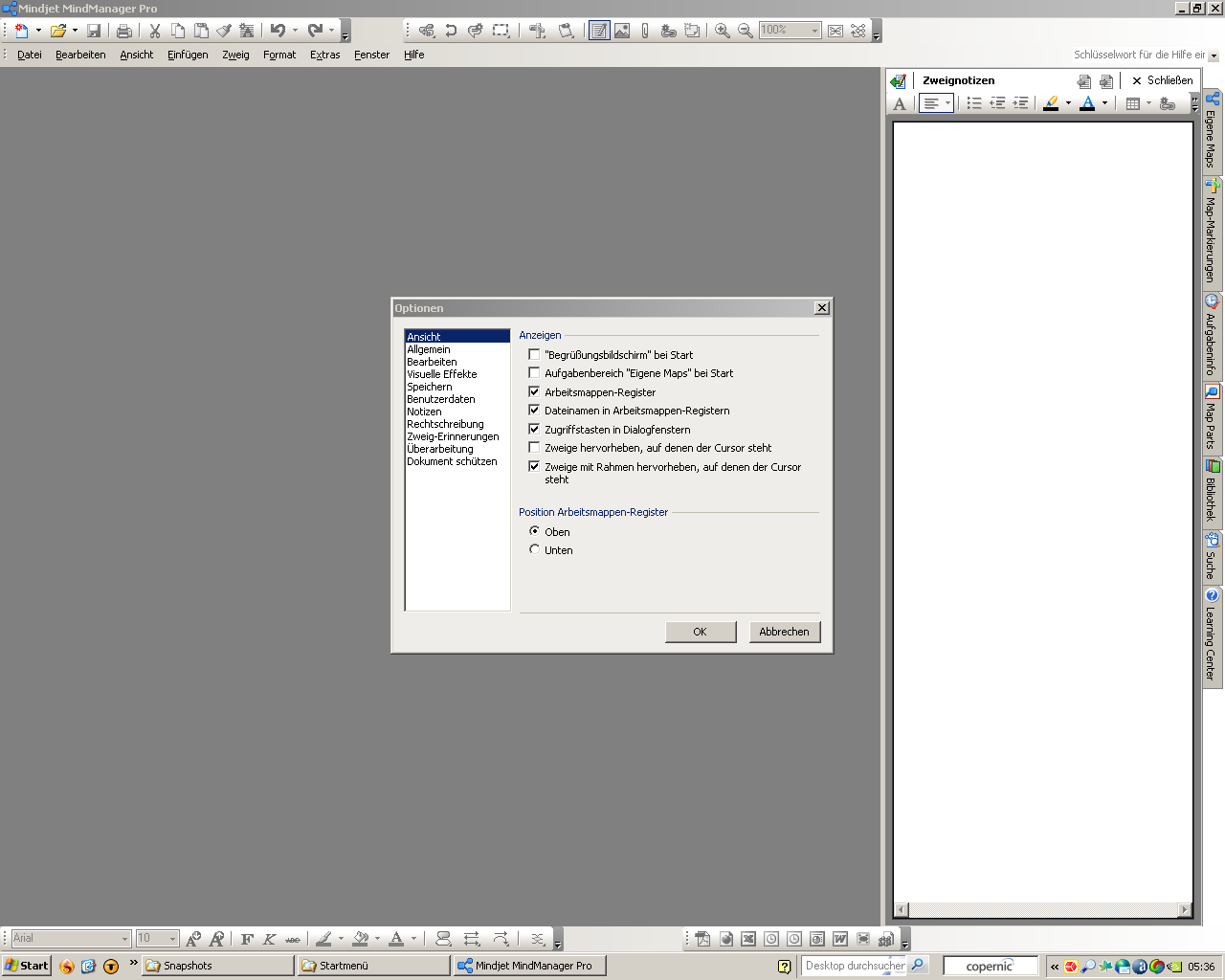Click the Zoom in magnifier icon

click(723, 31)
